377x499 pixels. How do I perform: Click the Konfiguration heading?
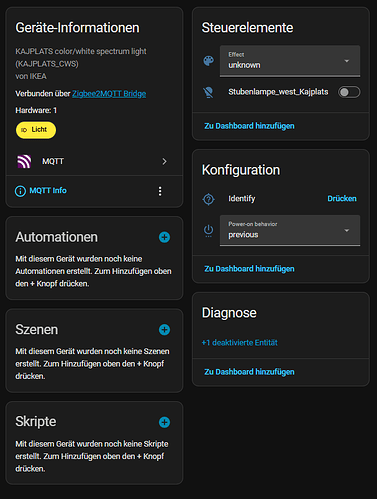pyautogui.click(x=241, y=170)
